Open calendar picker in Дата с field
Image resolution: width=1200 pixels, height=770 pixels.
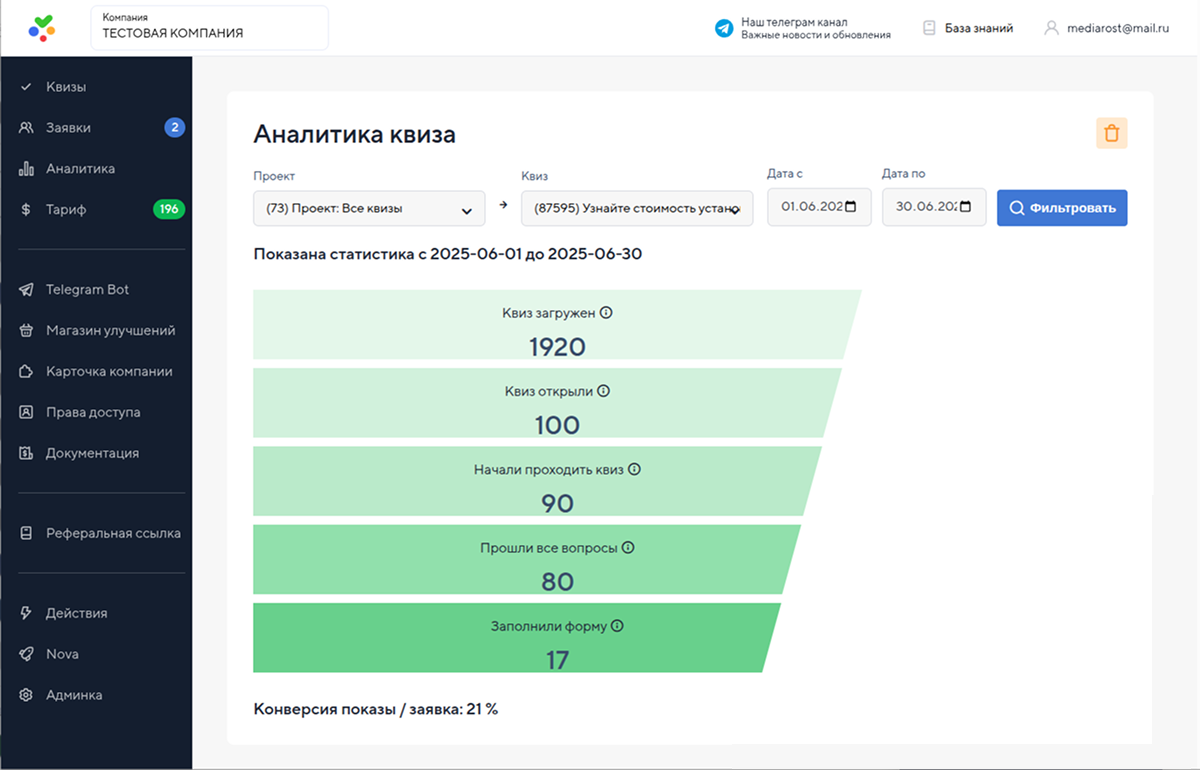(x=851, y=207)
